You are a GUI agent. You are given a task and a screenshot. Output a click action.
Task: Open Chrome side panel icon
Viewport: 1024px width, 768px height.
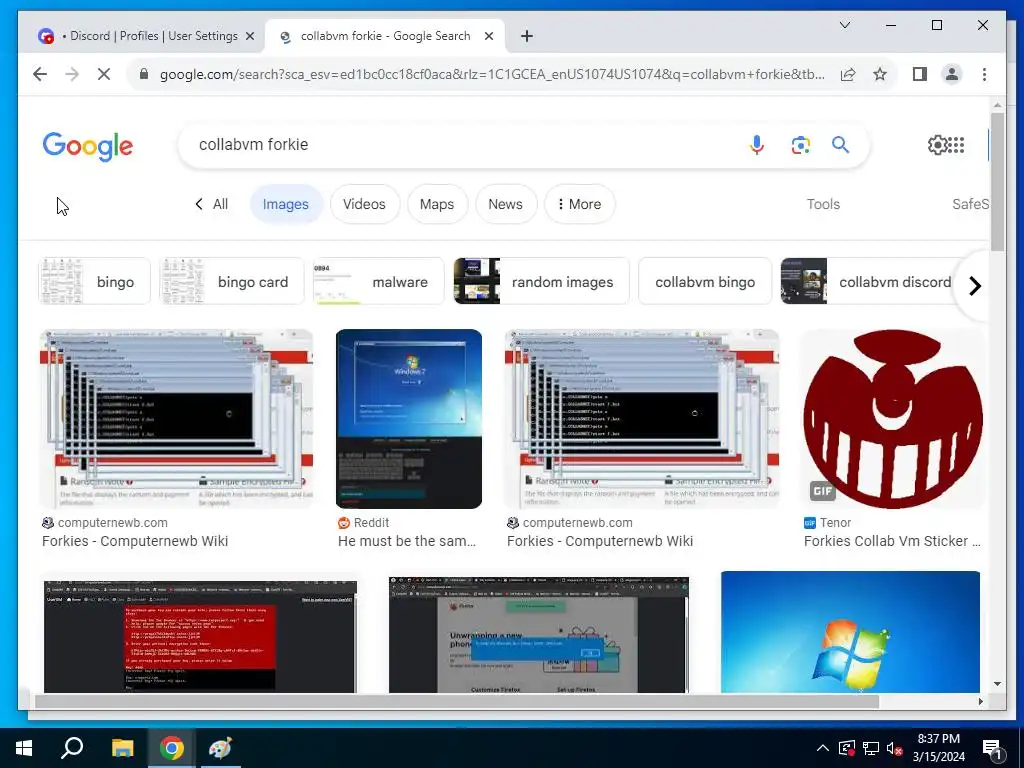(920, 74)
